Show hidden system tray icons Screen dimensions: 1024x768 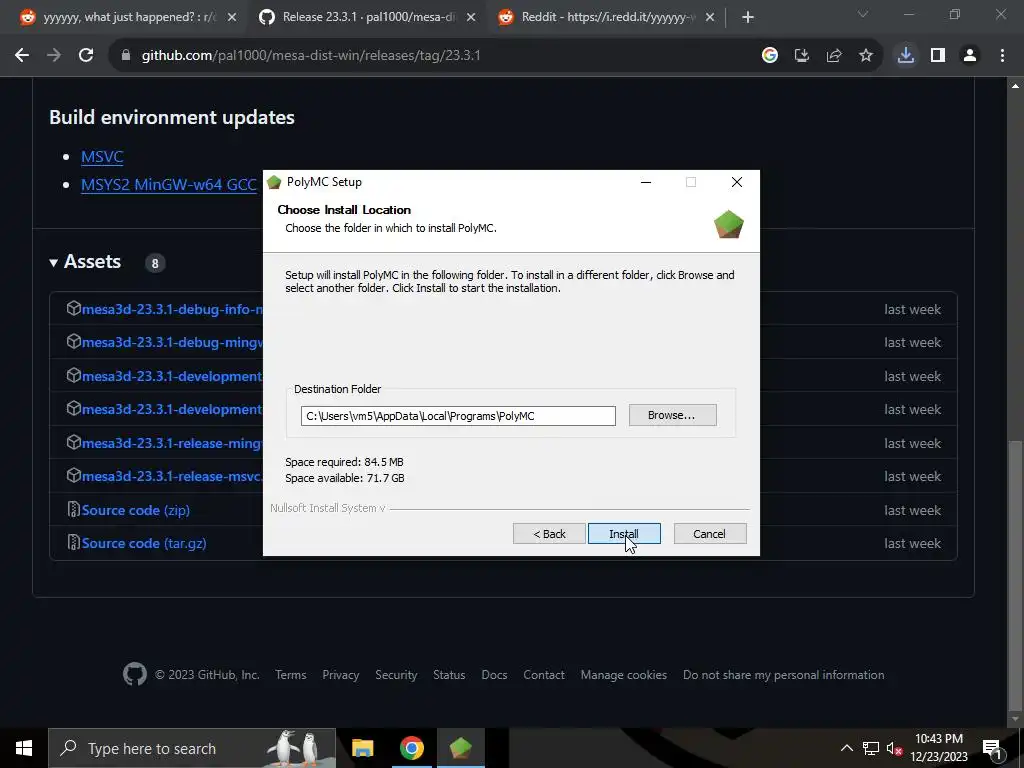click(846, 748)
